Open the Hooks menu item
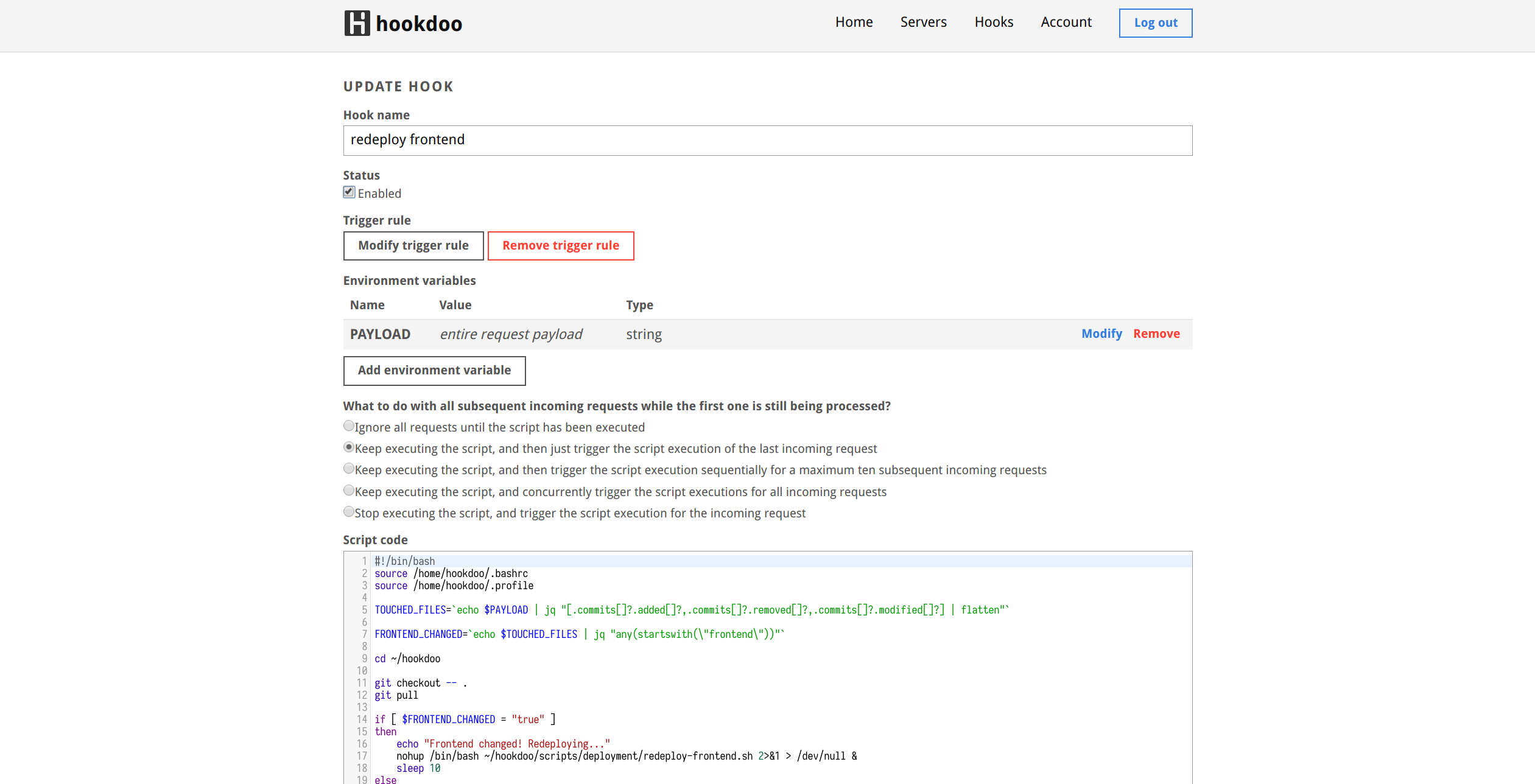 [994, 23]
